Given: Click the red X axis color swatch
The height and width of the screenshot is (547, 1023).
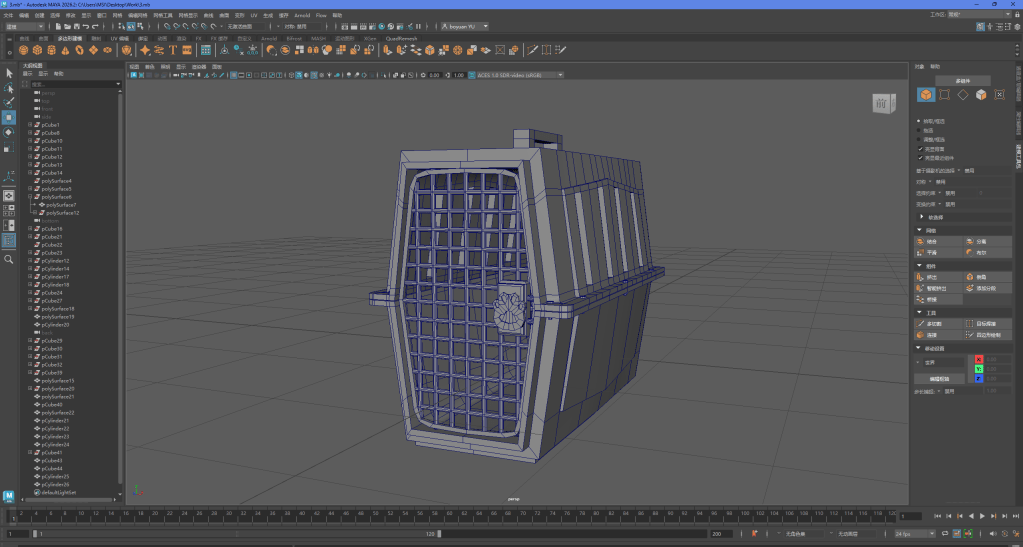Looking at the screenshot, I should pyautogui.click(x=979, y=359).
